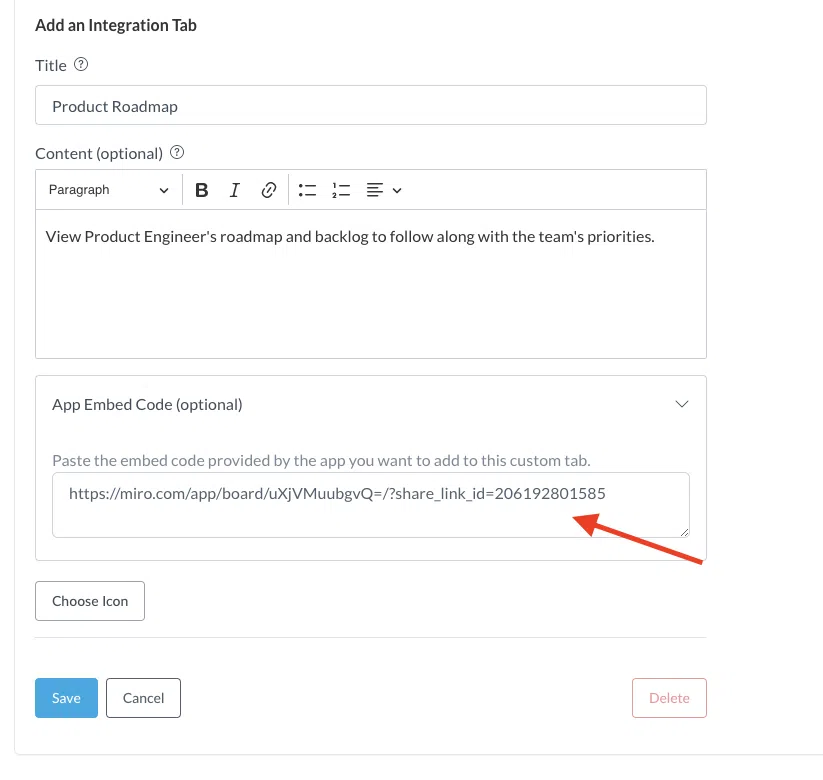Open the text alignment options
The image size is (823, 780).
[383, 190]
